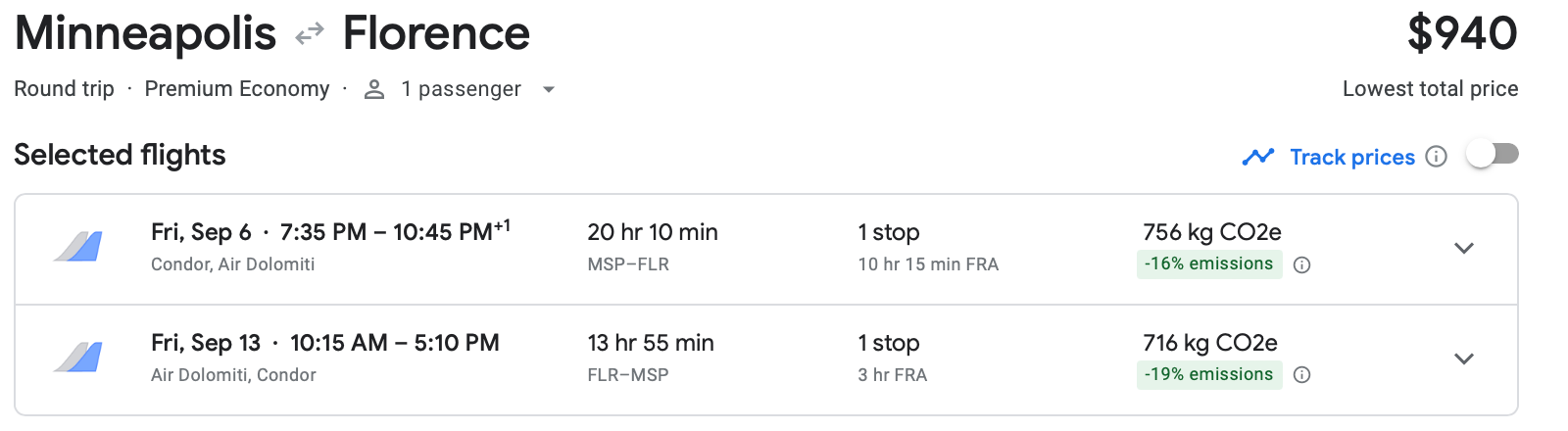Click the Condor airline logo on the Sep 6 flight
Screen dimensions: 1568x431
(x=78, y=247)
